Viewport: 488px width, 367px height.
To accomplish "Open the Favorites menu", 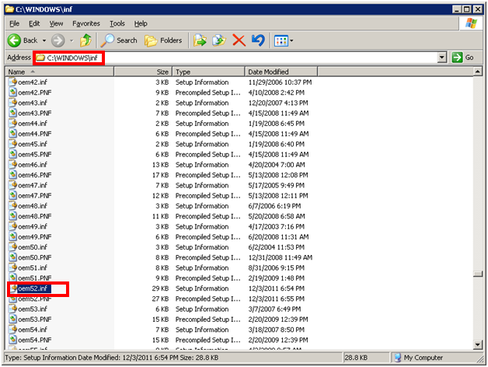I will click(86, 24).
